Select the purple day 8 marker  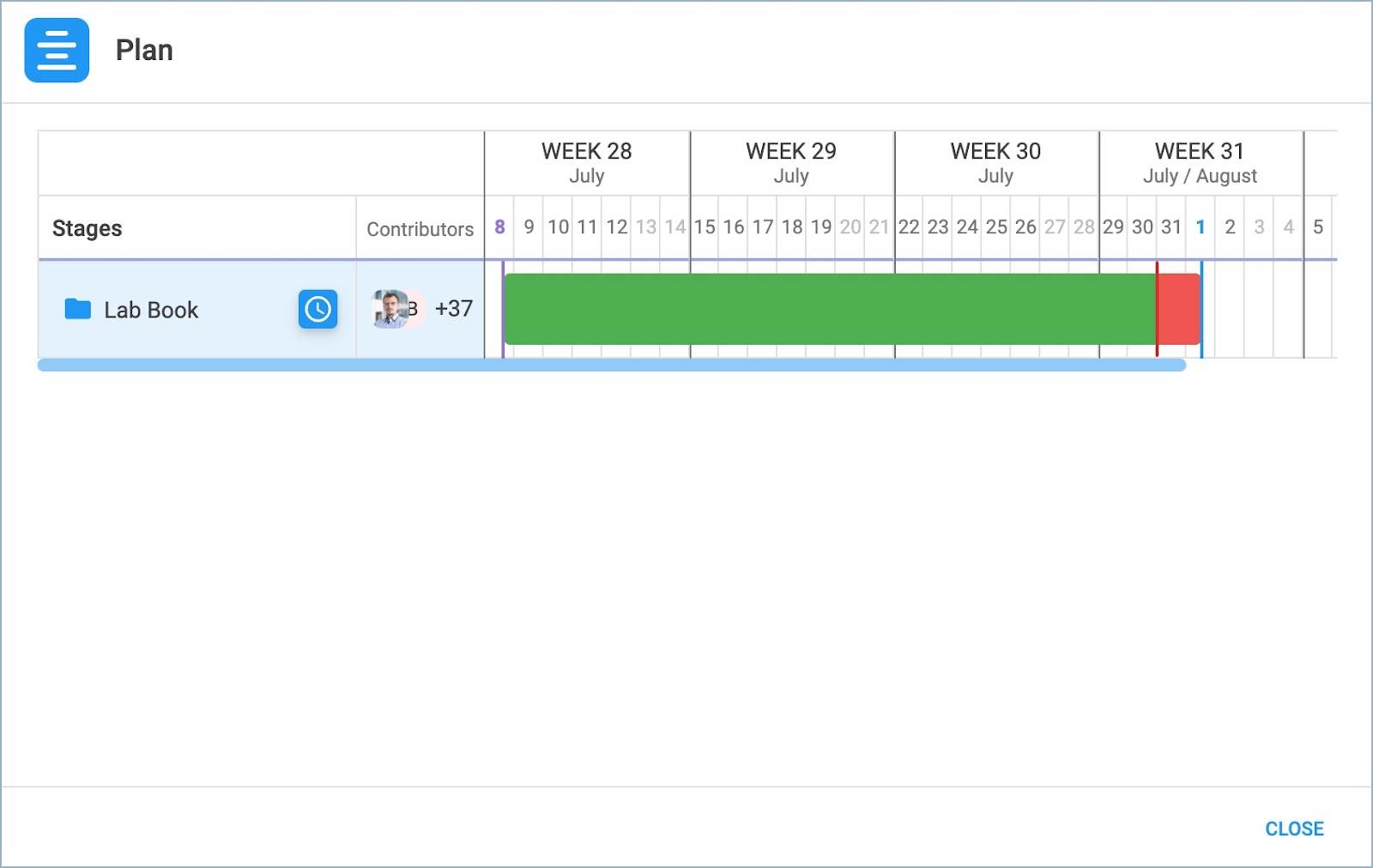[499, 227]
